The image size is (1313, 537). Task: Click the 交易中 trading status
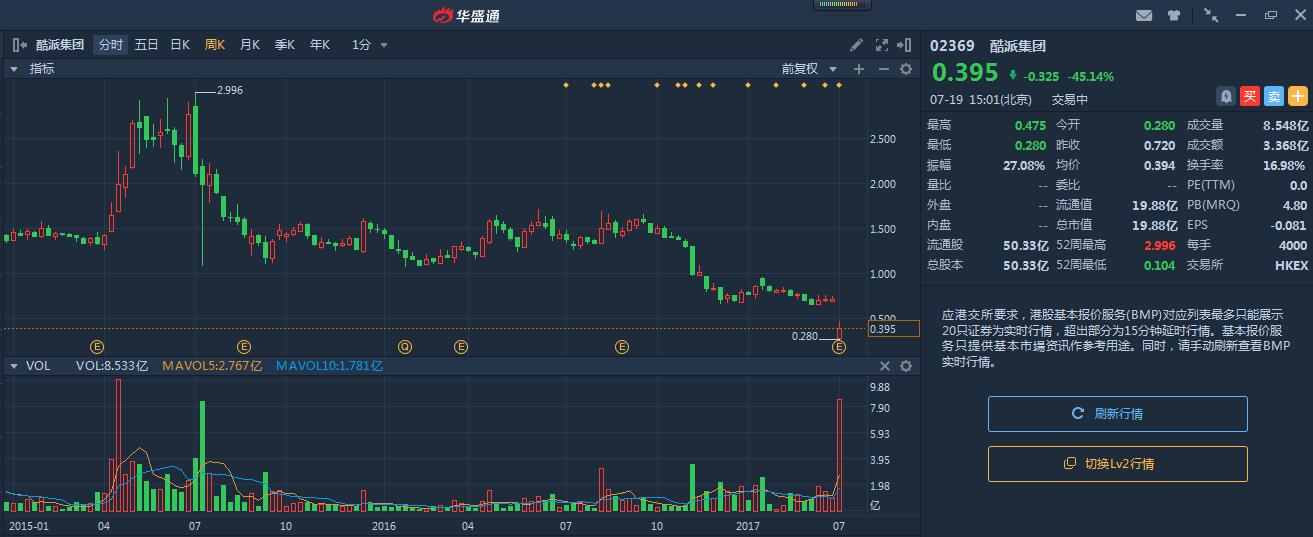click(x=1070, y=99)
